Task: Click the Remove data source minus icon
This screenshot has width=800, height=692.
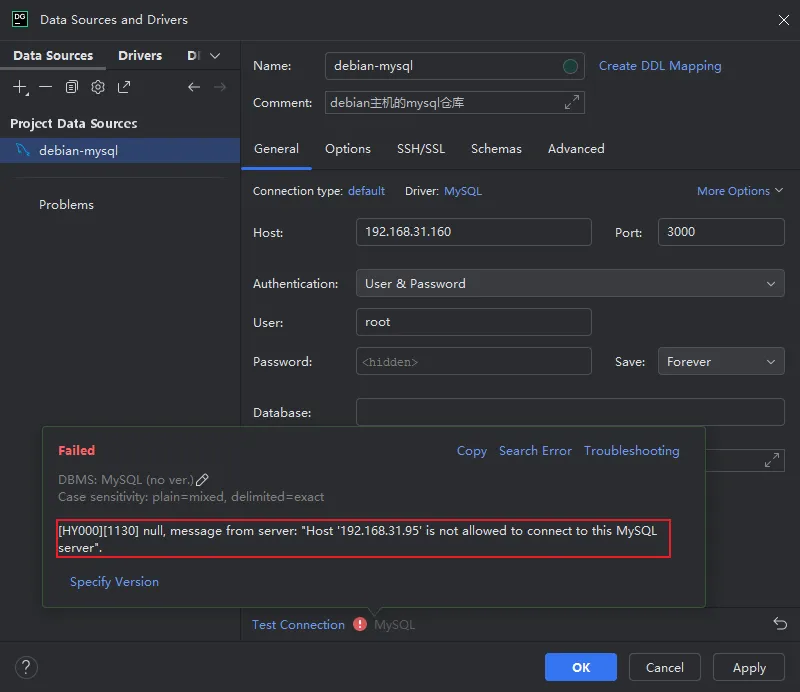Action: point(46,87)
